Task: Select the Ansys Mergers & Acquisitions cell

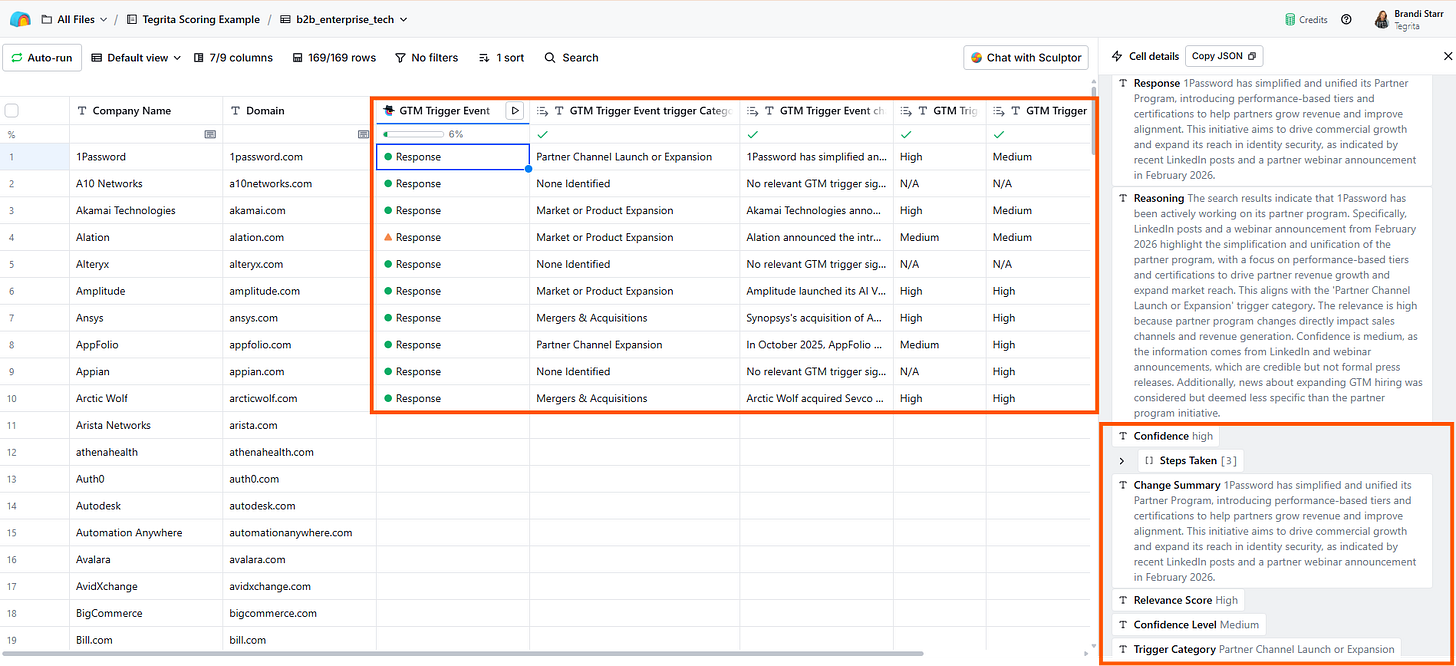Action: pyautogui.click(x=635, y=318)
